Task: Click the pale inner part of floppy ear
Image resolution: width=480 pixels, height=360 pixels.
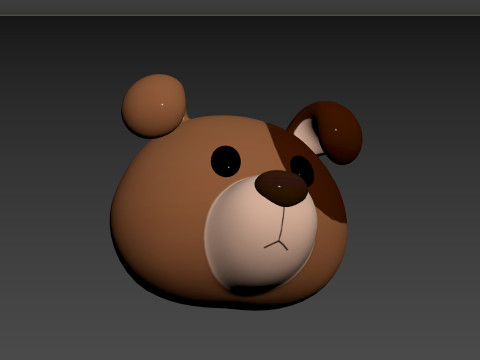Action: [x=308, y=136]
